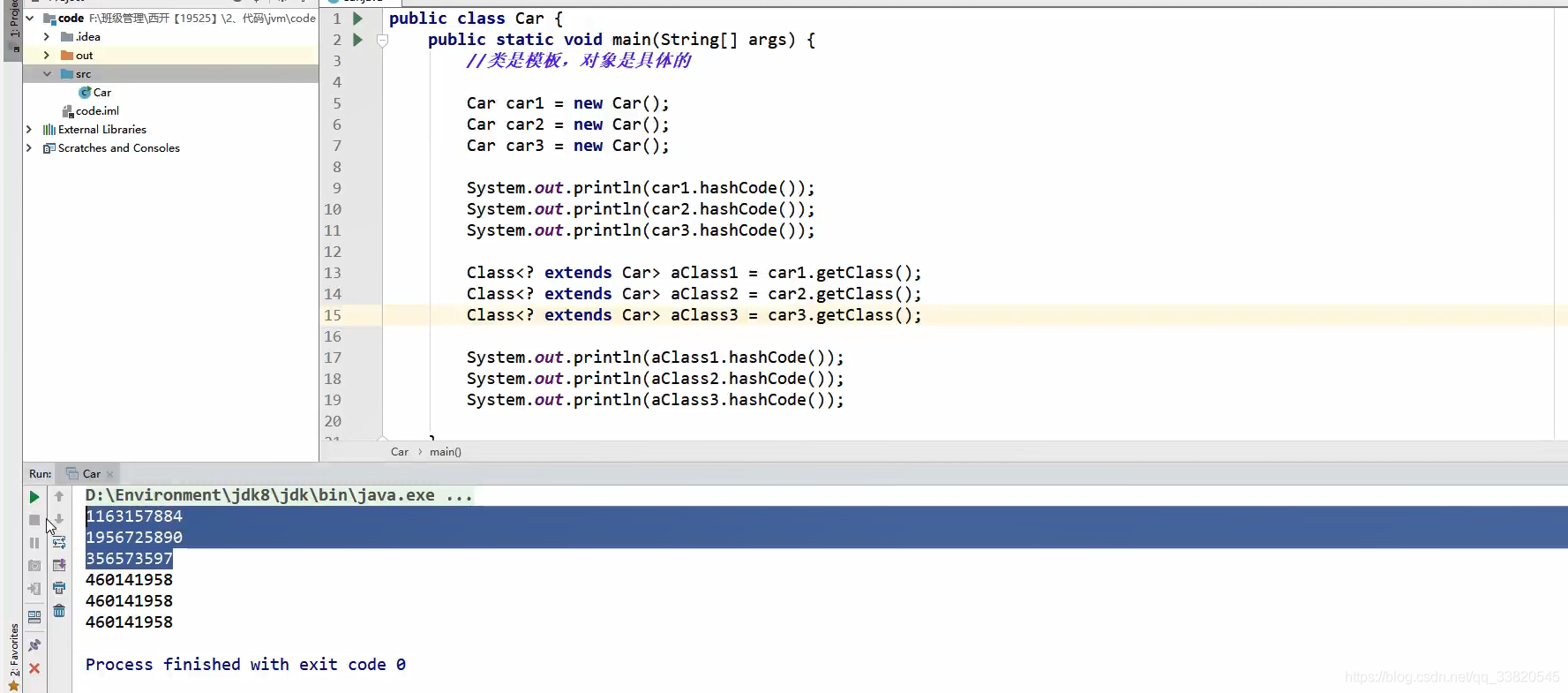Screen dimensions: 1568x693
Task: Select the code.iml file in project tree
Action: click(x=90, y=110)
